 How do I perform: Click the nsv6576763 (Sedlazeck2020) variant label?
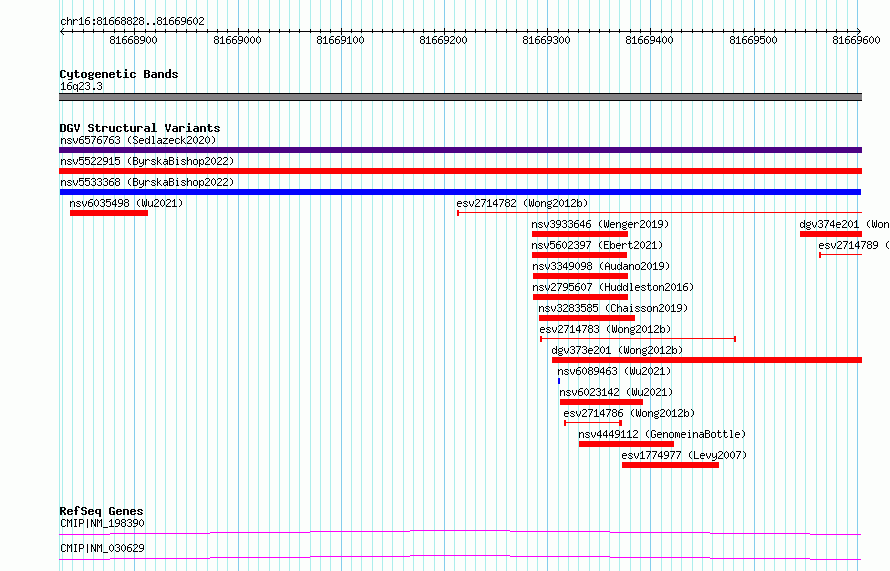(x=138, y=140)
